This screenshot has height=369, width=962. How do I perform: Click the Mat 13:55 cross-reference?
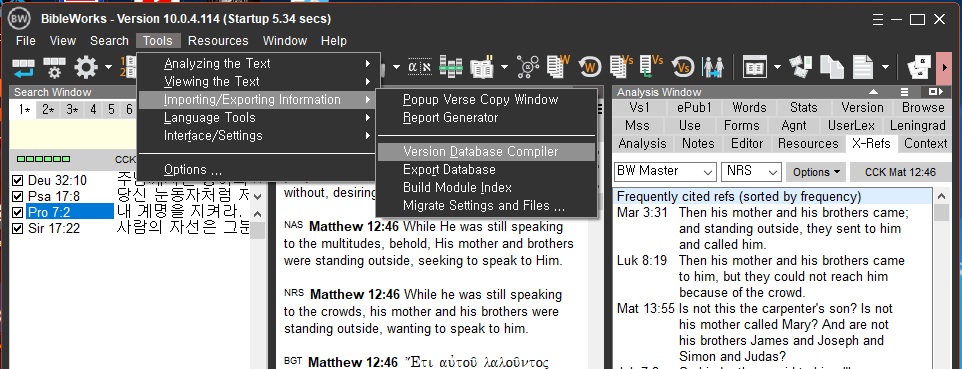coord(645,308)
